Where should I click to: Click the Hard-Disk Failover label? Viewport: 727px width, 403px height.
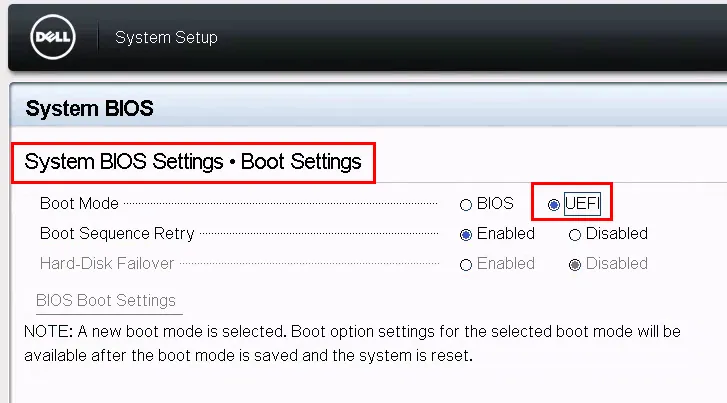107,264
